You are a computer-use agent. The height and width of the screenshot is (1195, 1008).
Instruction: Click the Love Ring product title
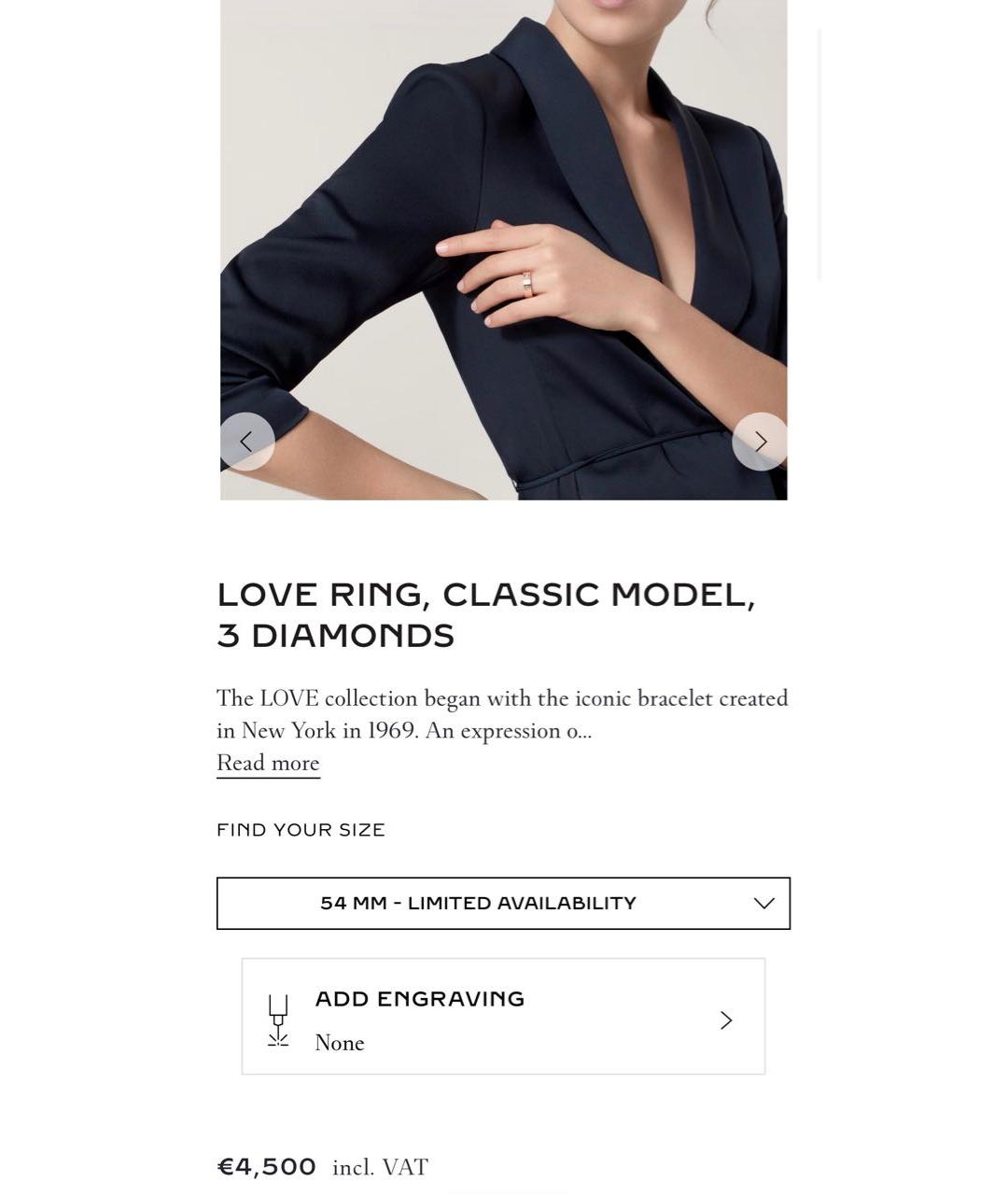[x=486, y=615]
